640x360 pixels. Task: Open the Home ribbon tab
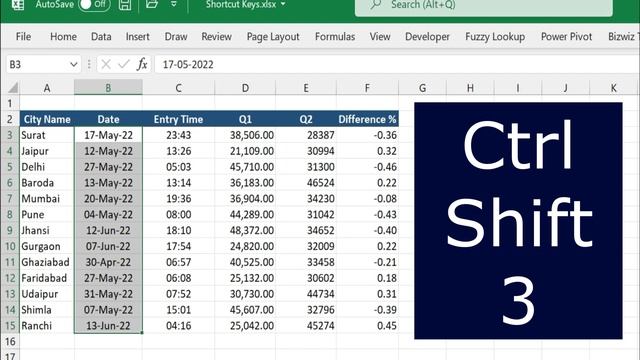coord(63,37)
